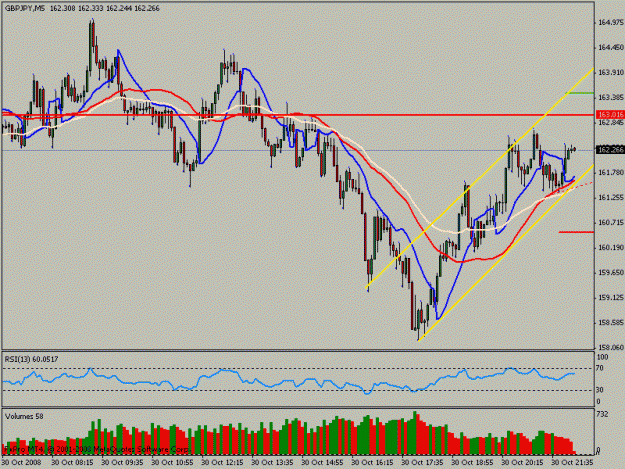The image size is (625, 469).
Task: Click the 164.975 price axis label
Action: [x=611, y=23]
